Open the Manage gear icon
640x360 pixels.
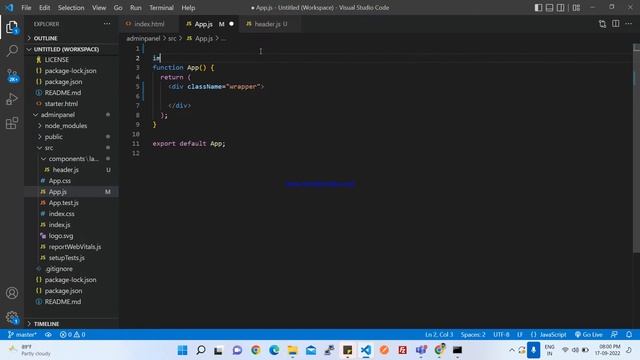[12, 317]
